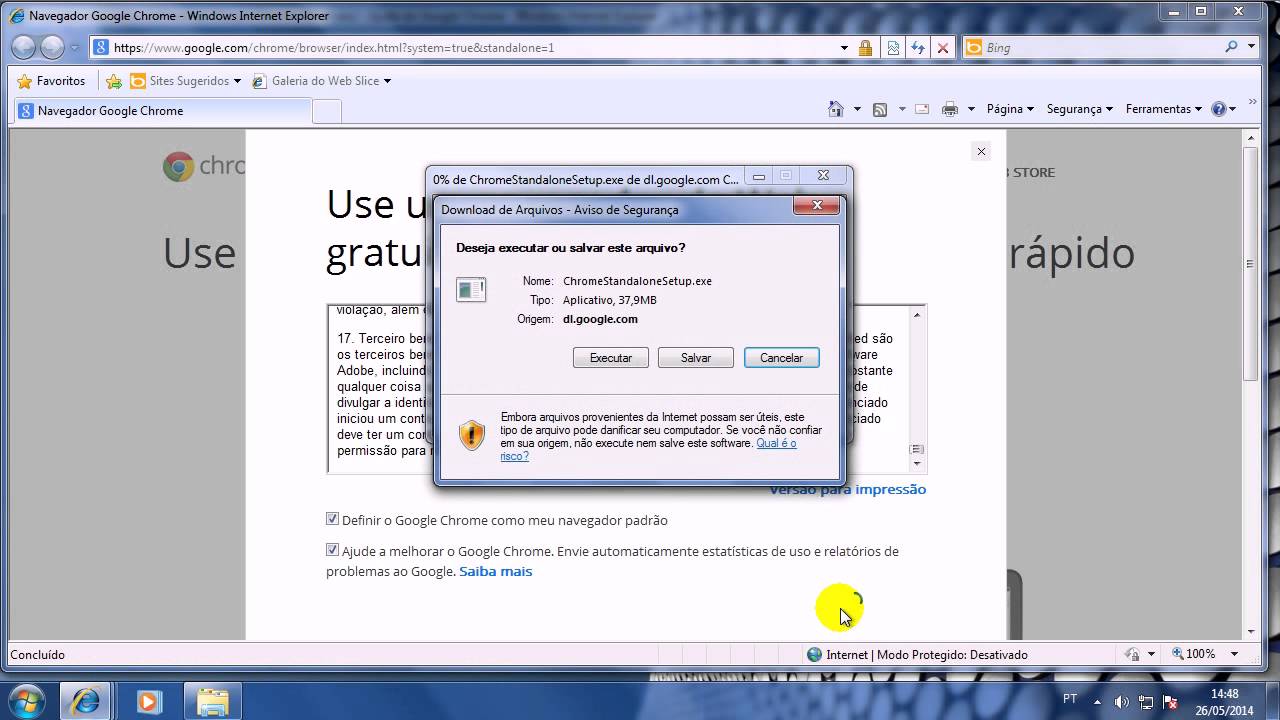
Task: Click the search magnifier icon
Action: point(1231,47)
